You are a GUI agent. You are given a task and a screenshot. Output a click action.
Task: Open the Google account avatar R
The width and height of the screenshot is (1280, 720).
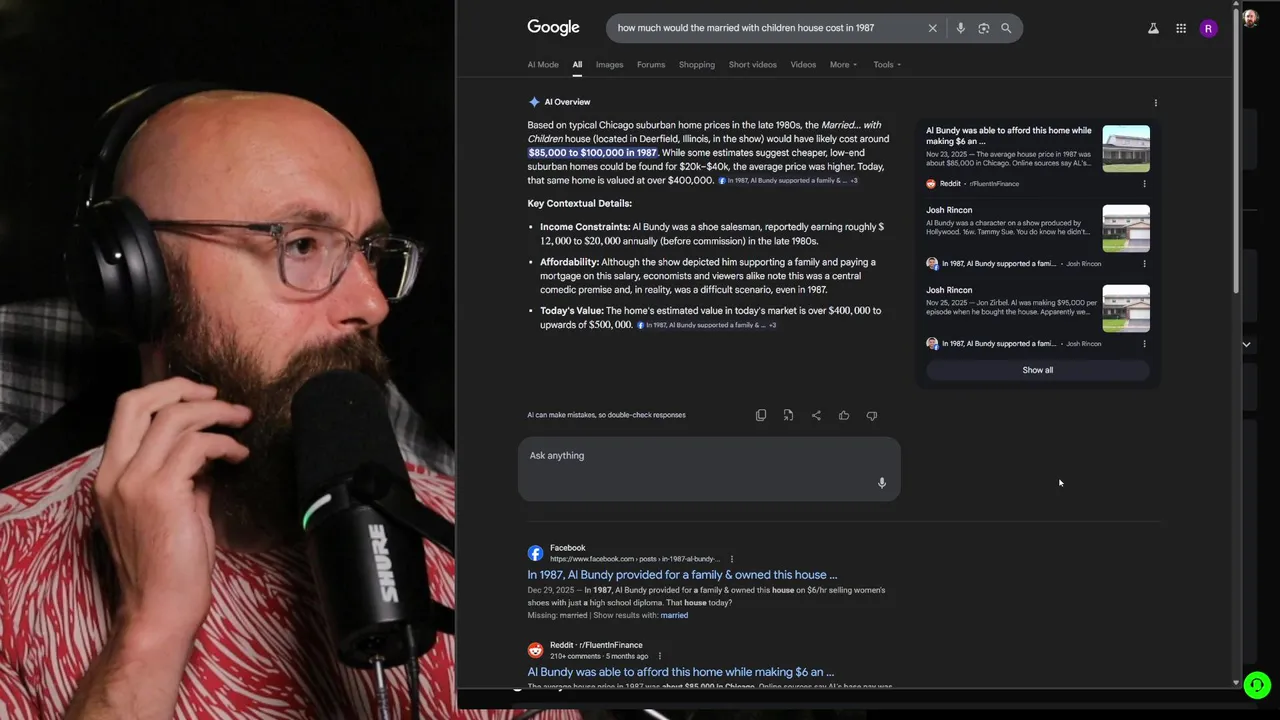(x=1208, y=28)
